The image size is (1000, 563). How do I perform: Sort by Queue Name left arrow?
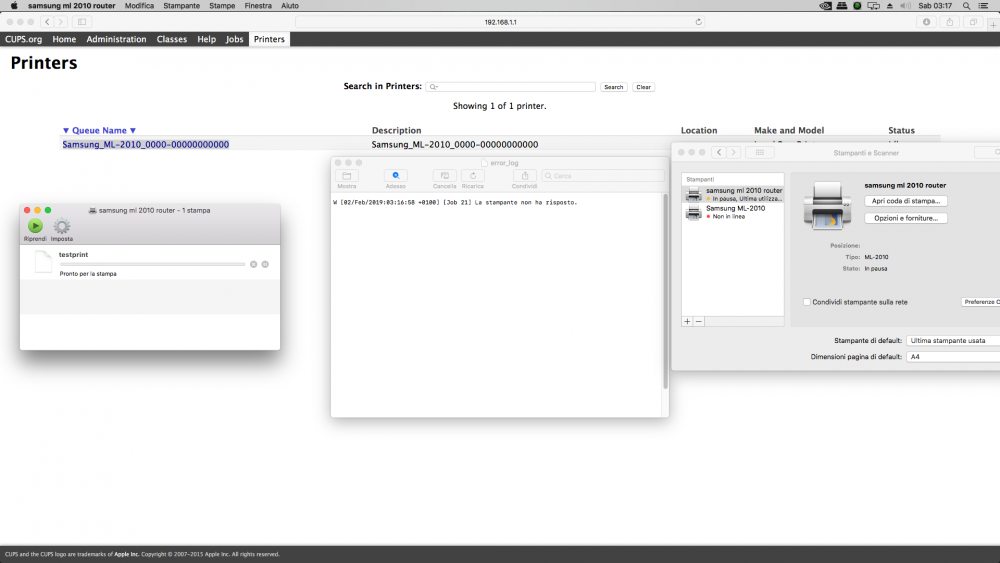click(66, 131)
